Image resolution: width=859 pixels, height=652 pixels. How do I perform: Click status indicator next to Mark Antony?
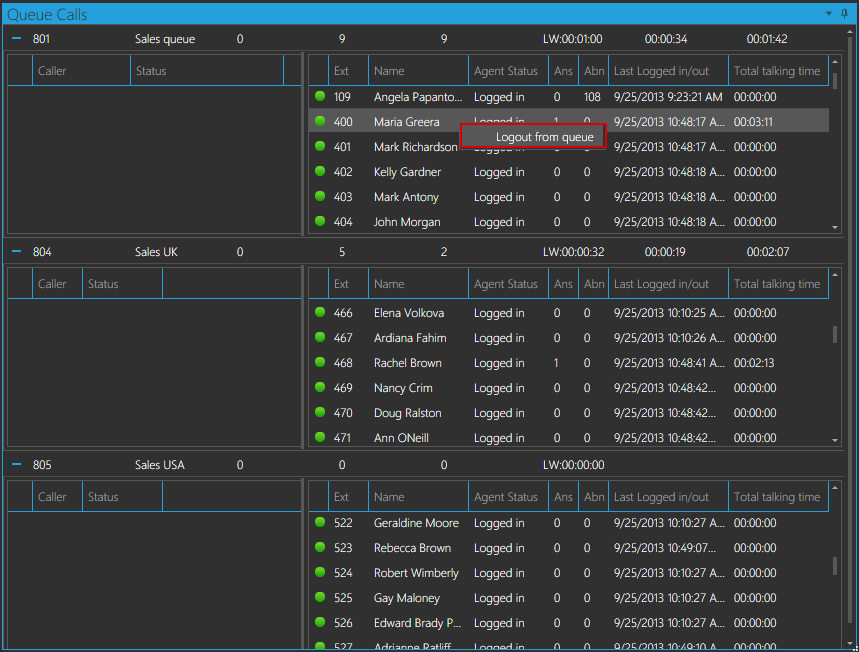320,196
